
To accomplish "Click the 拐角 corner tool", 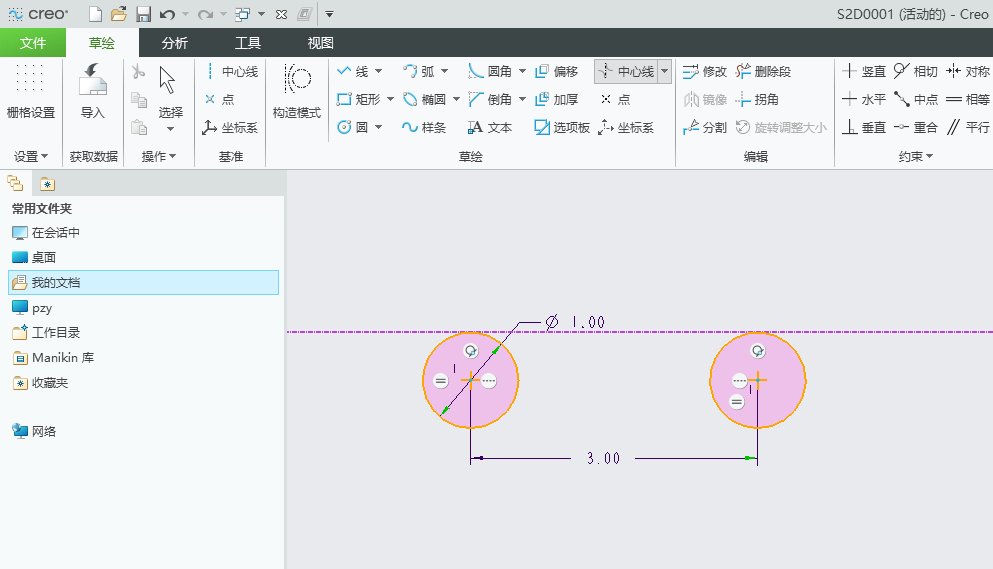I will point(757,99).
